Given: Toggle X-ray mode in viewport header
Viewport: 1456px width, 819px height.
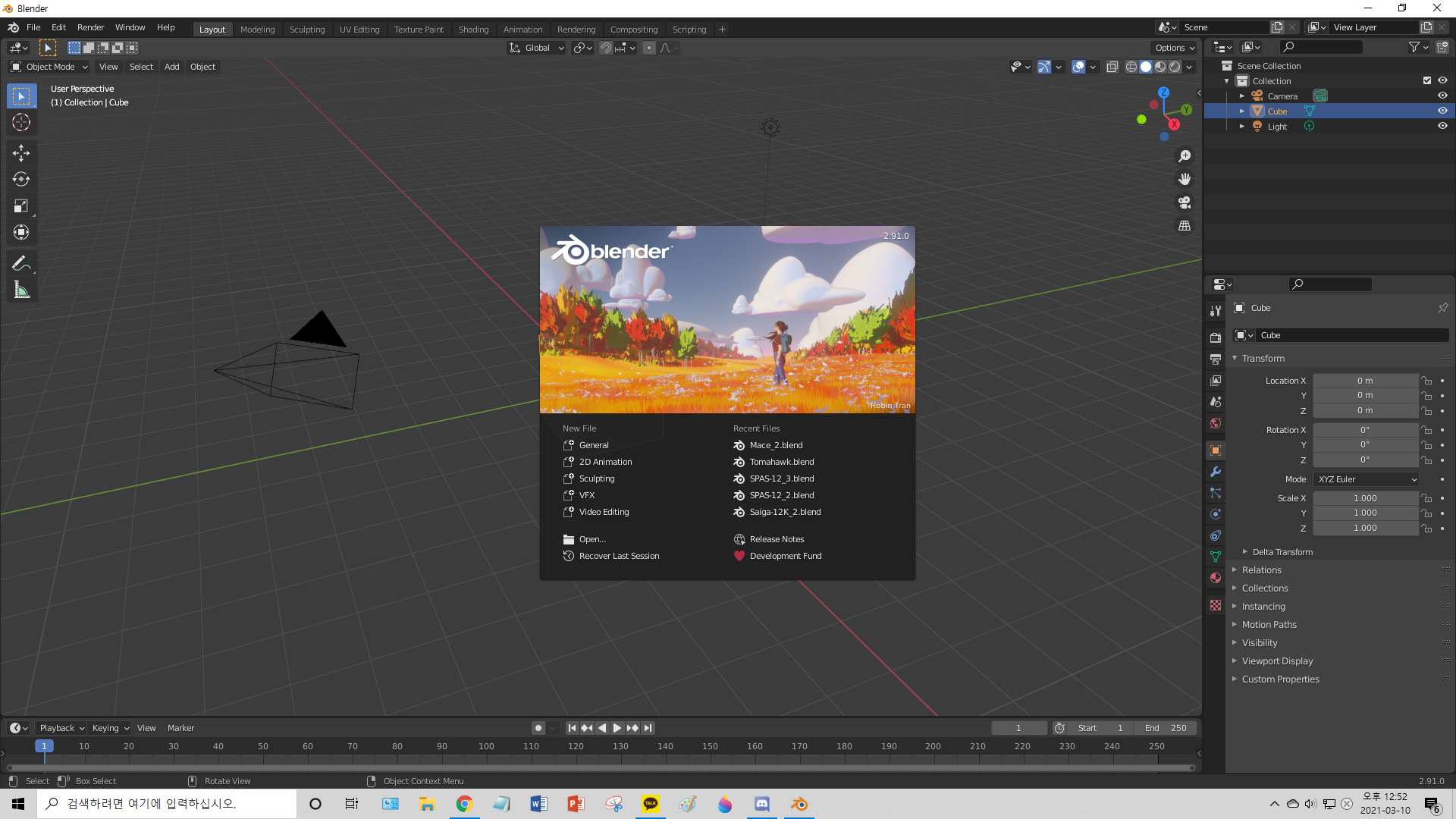Looking at the screenshot, I should pos(1112,67).
